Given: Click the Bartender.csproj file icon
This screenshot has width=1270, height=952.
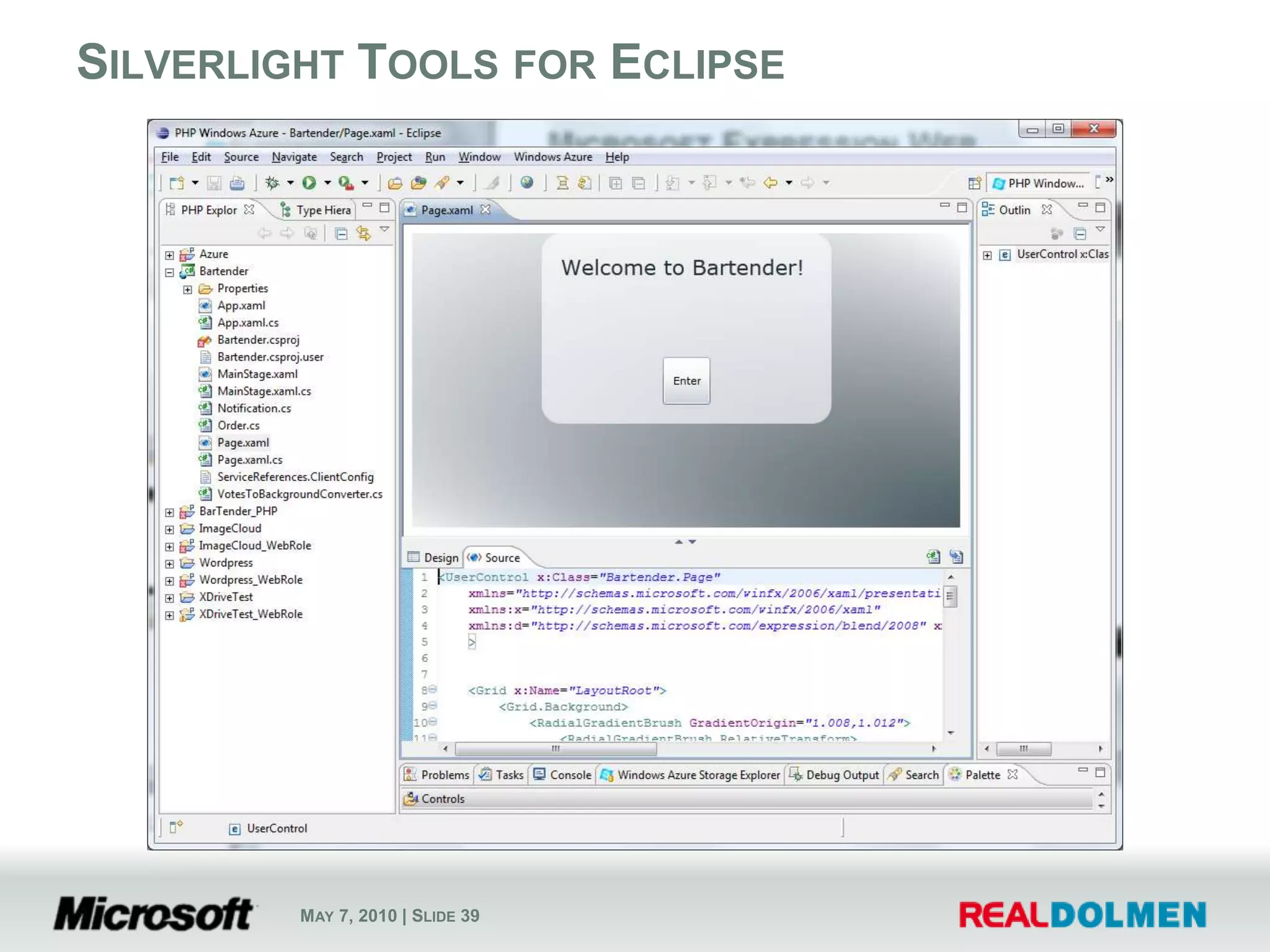Looking at the screenshot, I should click(x=205, y=340).
